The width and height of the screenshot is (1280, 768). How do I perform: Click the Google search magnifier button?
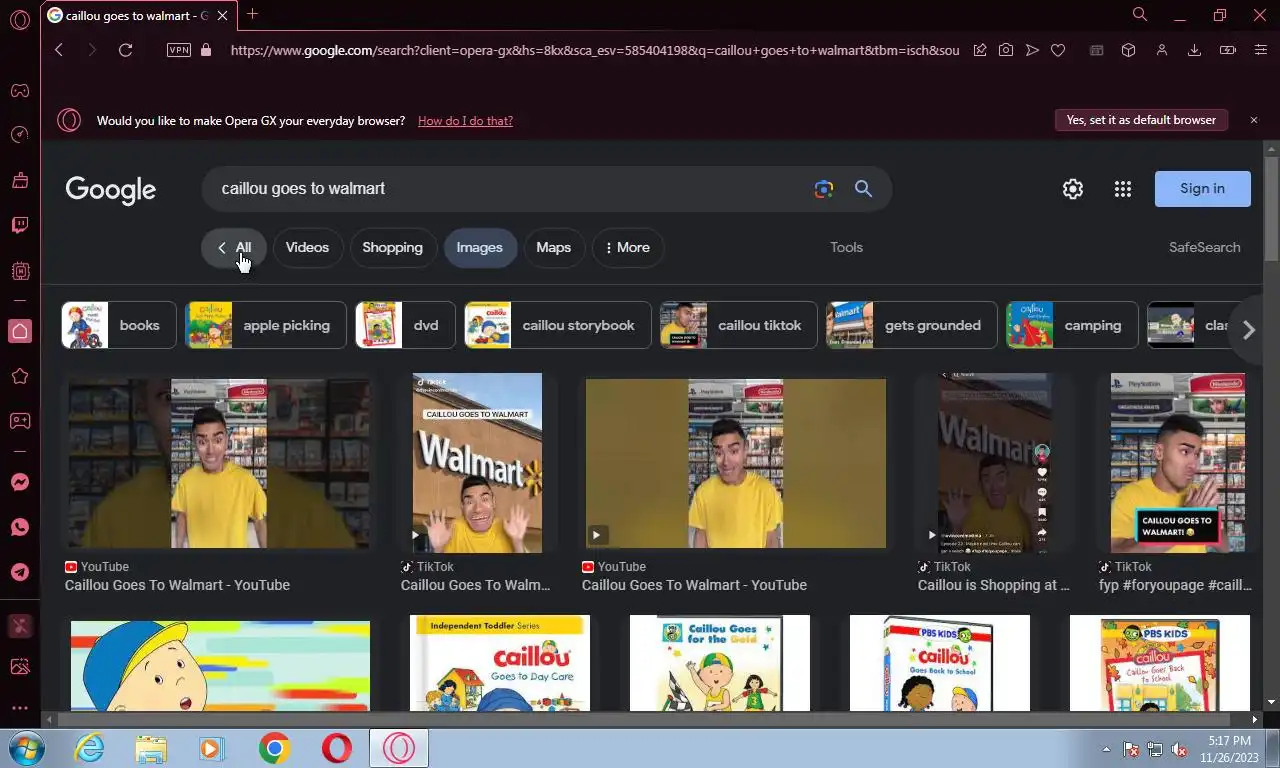click(864, 189)
